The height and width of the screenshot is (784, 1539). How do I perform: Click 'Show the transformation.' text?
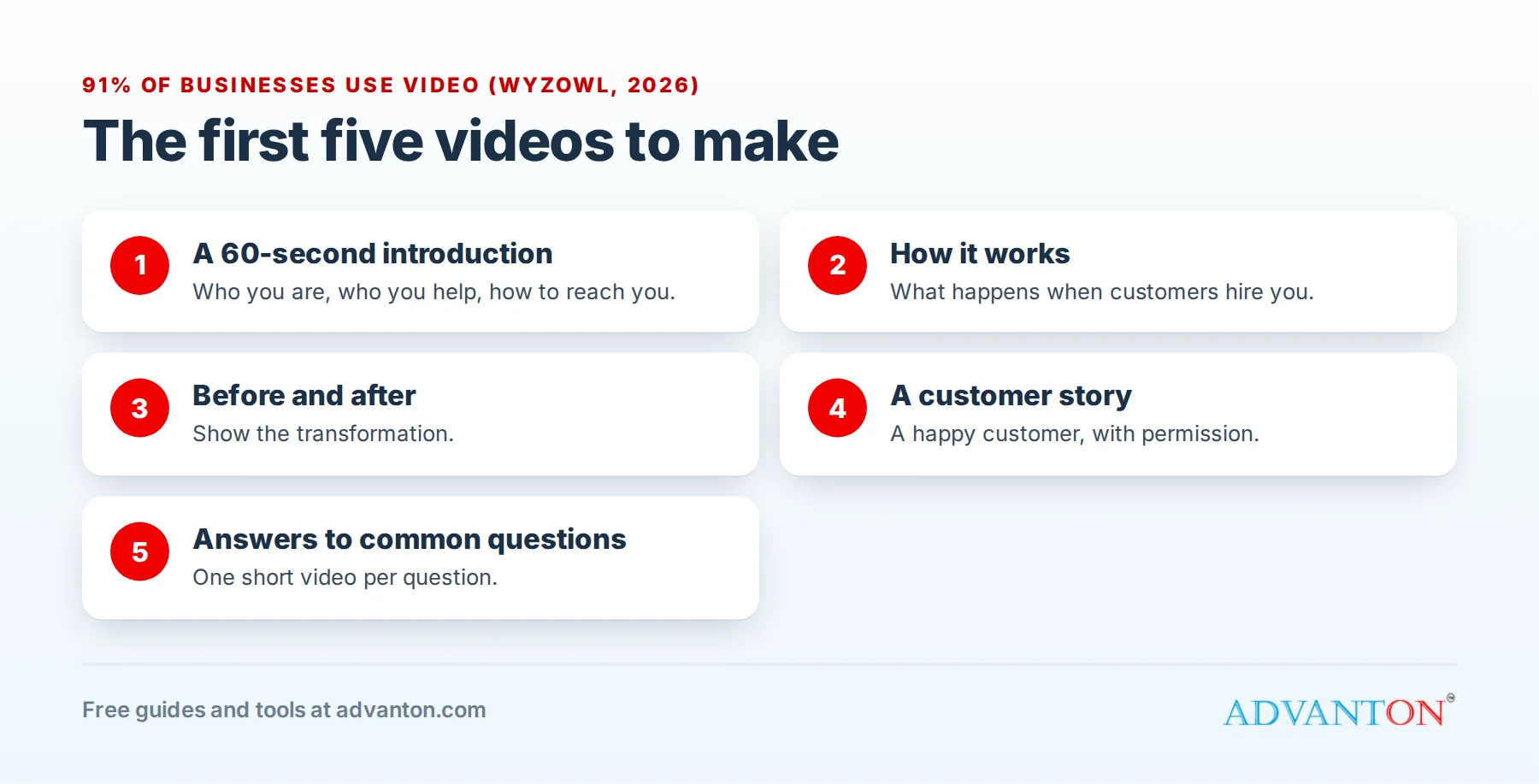(323, 434)
